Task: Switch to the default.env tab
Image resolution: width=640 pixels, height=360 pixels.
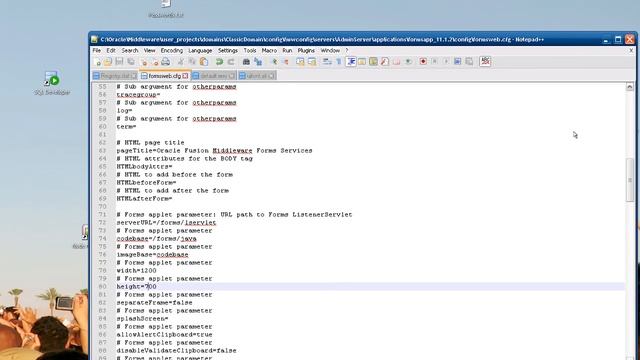Action: point(213,76)
